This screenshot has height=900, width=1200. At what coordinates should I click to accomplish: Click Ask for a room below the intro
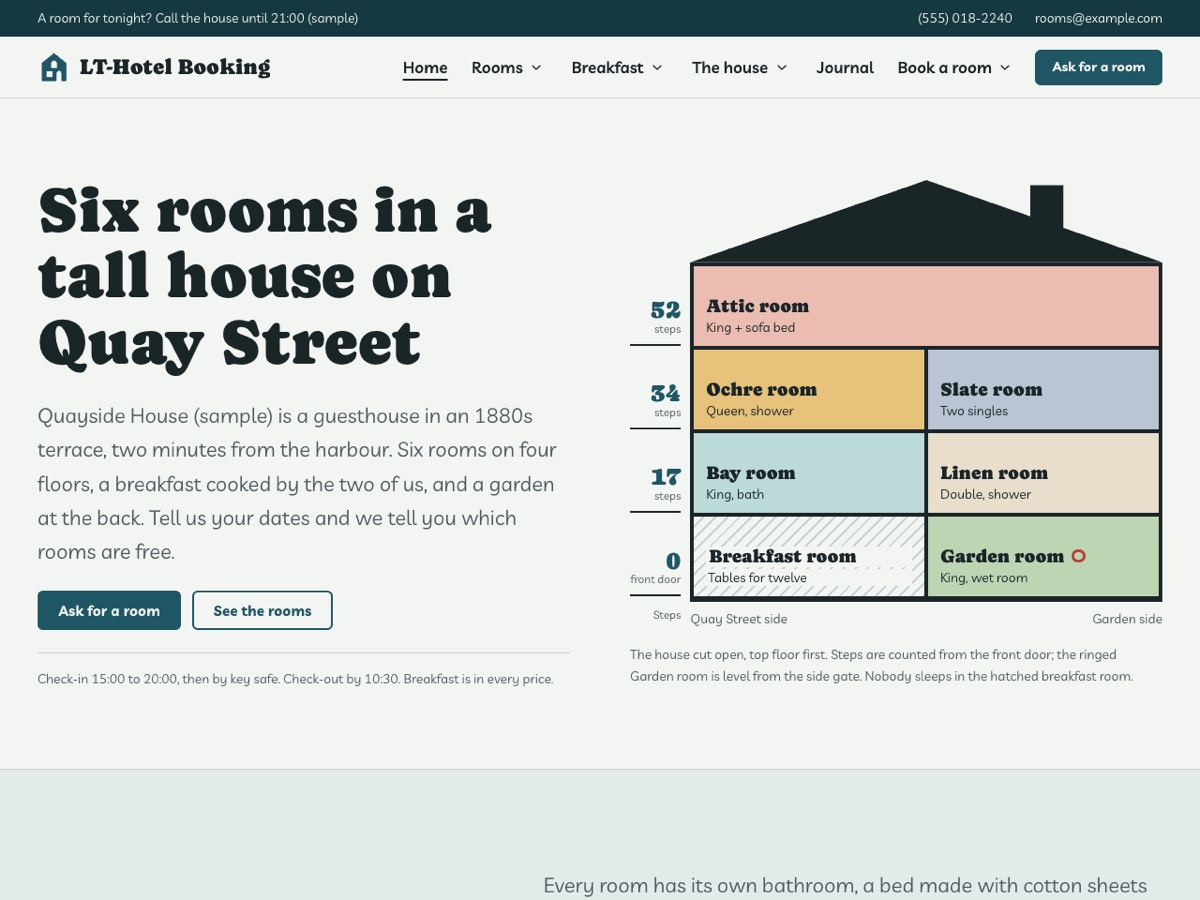click(109, 610)
